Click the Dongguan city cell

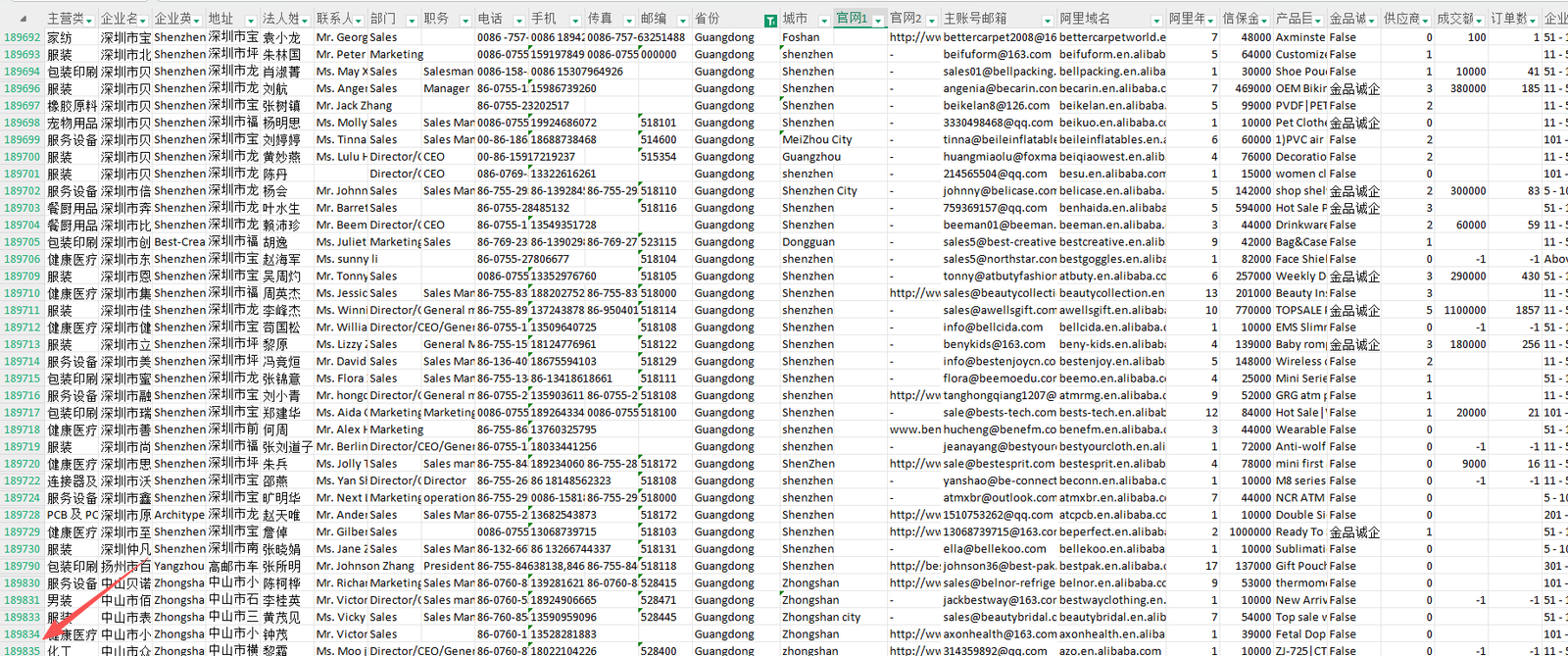pos(808,242)
